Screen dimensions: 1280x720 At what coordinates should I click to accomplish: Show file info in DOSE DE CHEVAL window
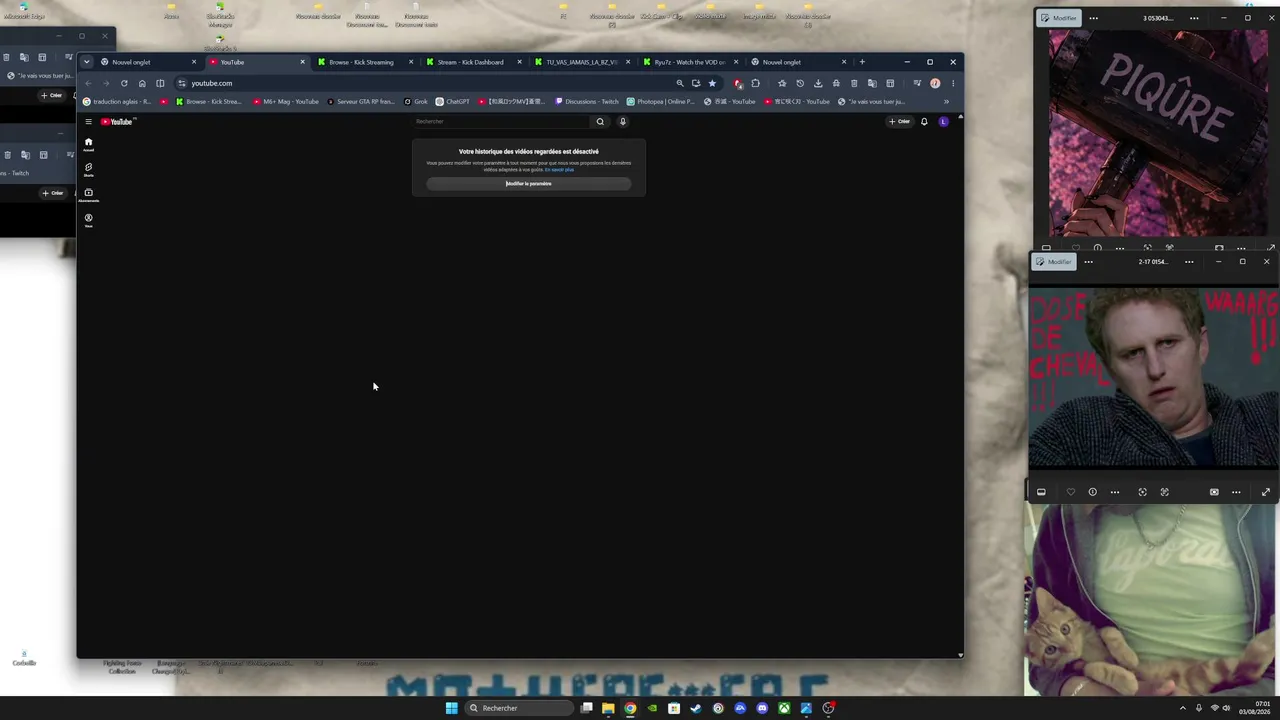click(1092, 492)
